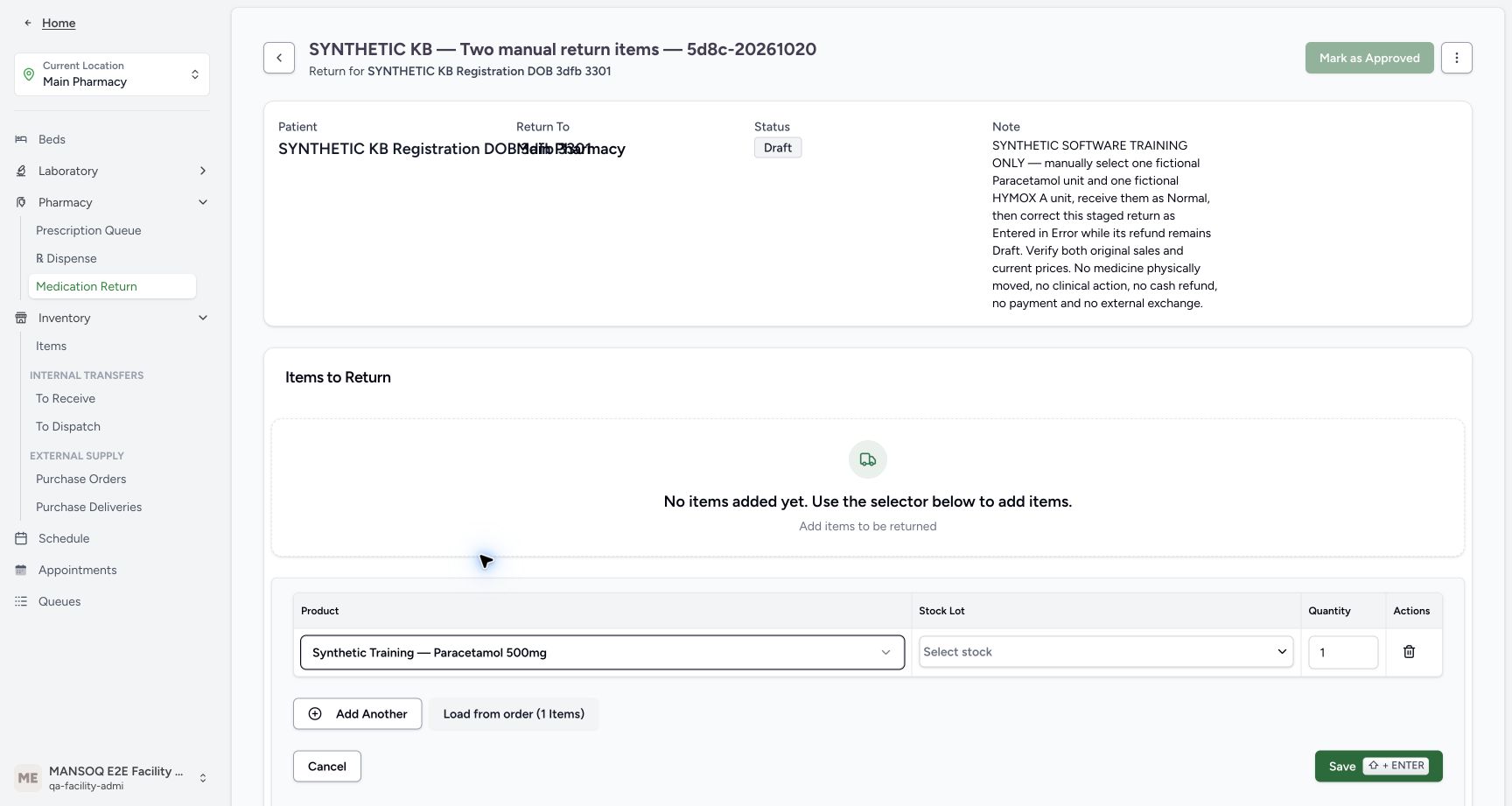Viewport: 1512px width, 806px height.
Task: Click the Save button
Action: pyautogui.click(x=1378, y=767)
